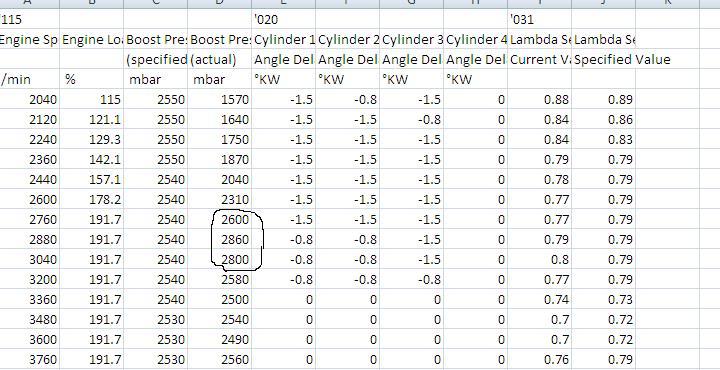
Task: Select engine speed cell 2240
Action: [x=29, y=140]
